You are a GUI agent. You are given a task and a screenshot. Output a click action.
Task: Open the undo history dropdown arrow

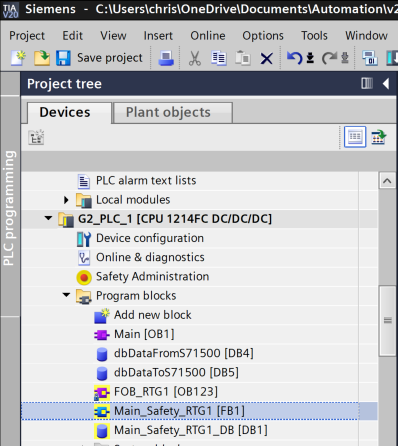tap(310, 58)
